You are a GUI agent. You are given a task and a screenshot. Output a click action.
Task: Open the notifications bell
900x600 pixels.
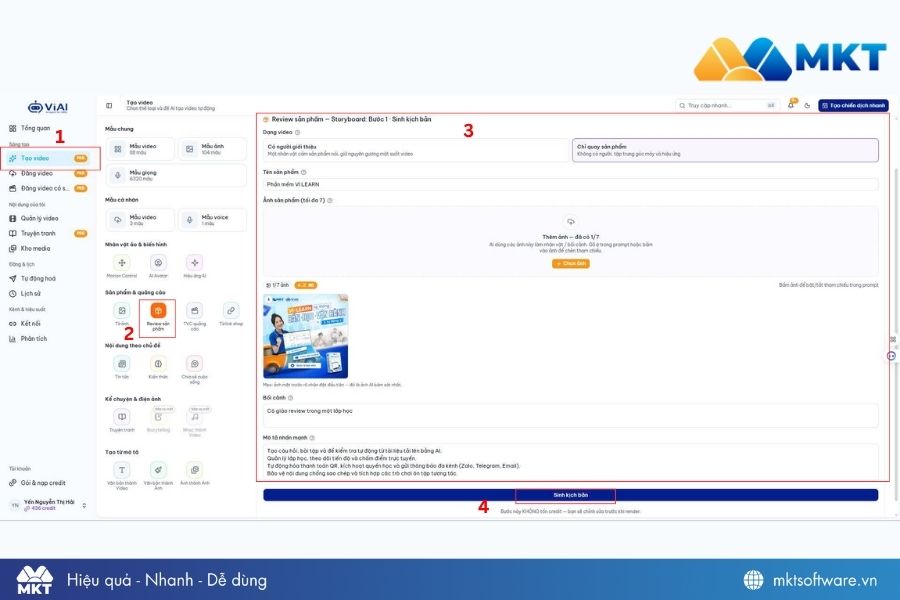click(x=792, y=105)
